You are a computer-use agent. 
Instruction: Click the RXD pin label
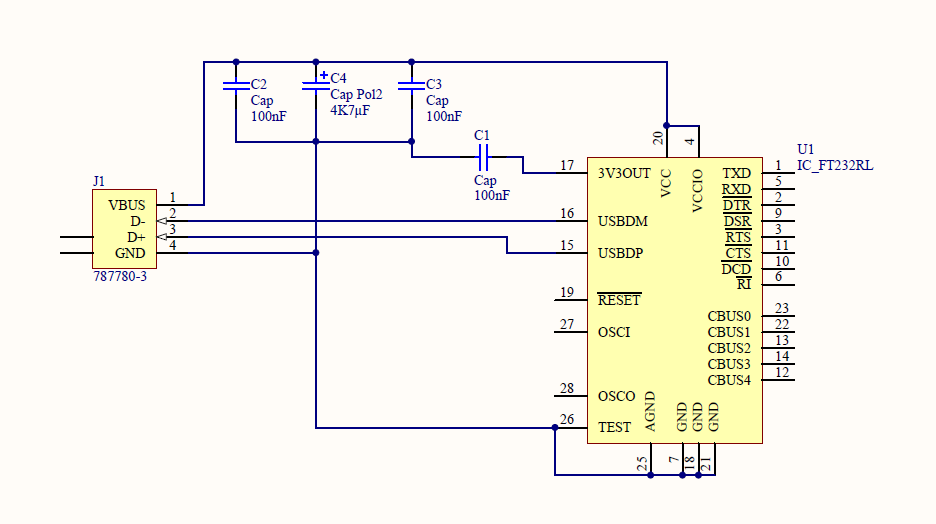click(x=737, y=190)
